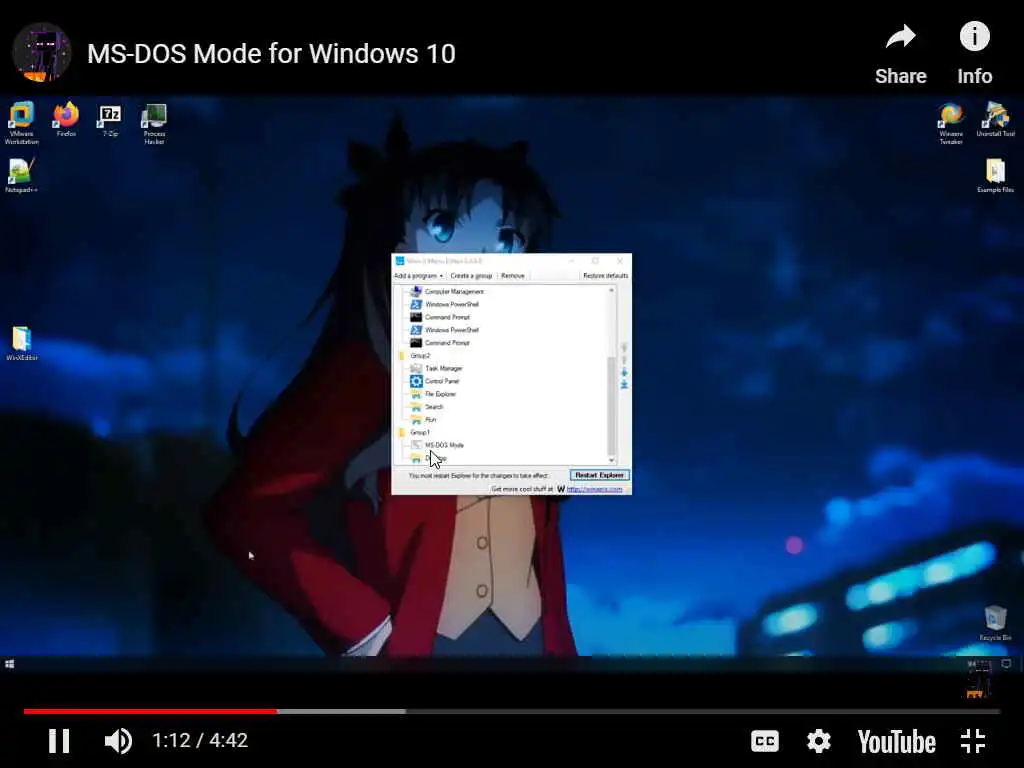Select the WinXEditor desktop folder icon
This screenshot has width=1024, height=768.
22,344
